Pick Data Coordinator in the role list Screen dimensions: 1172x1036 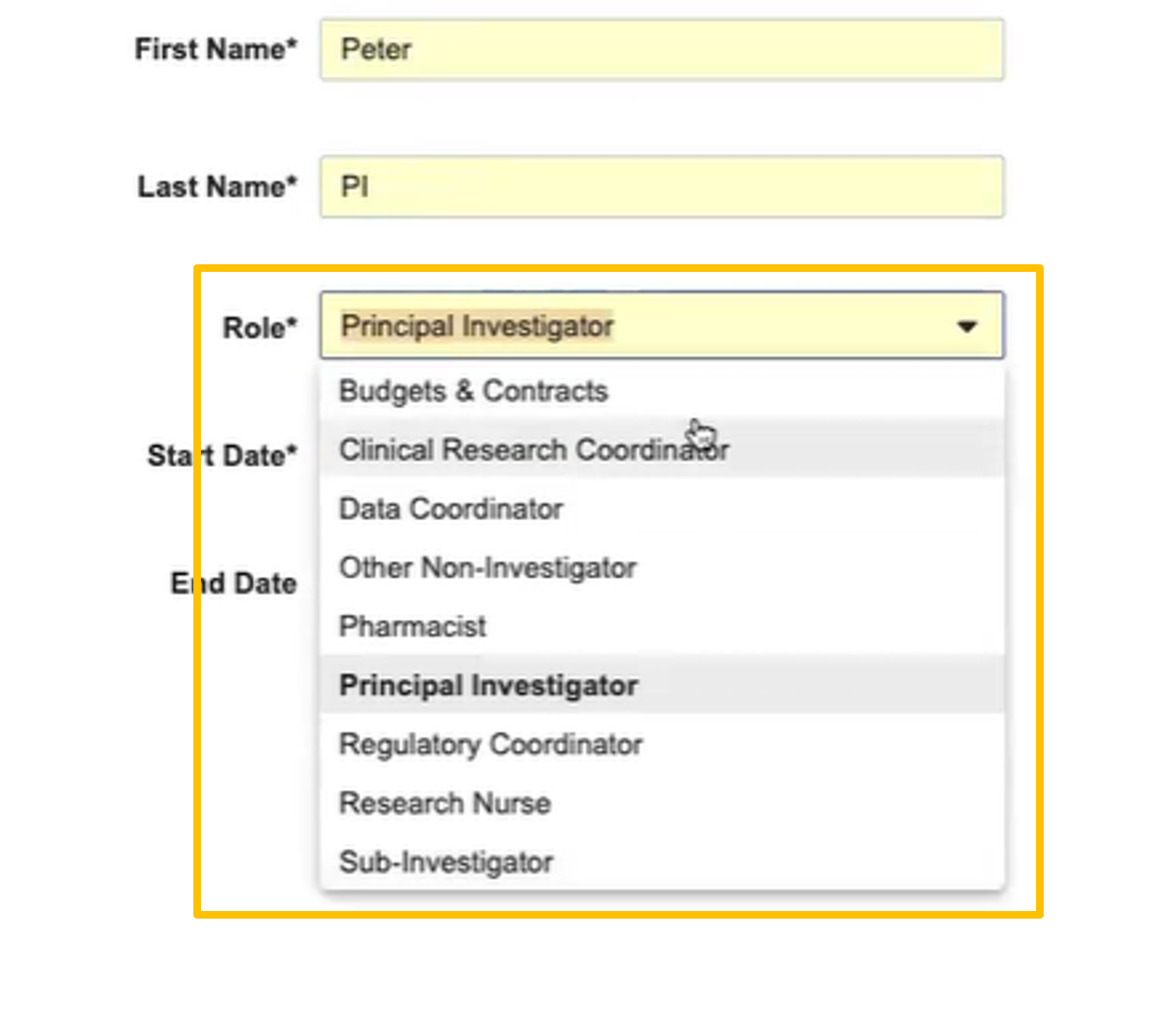tap(451, 509)
